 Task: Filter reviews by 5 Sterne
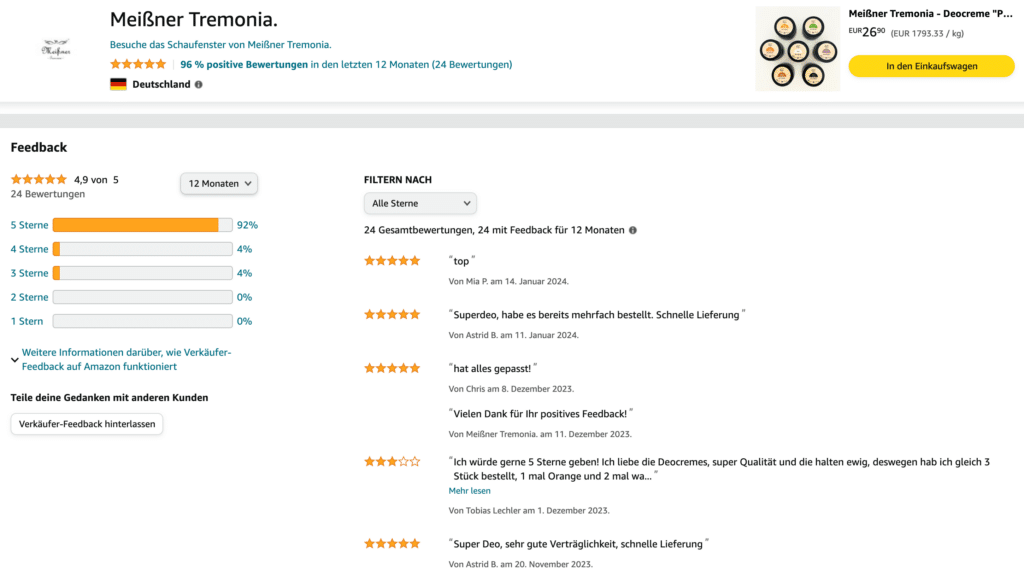tap(29, 225)
